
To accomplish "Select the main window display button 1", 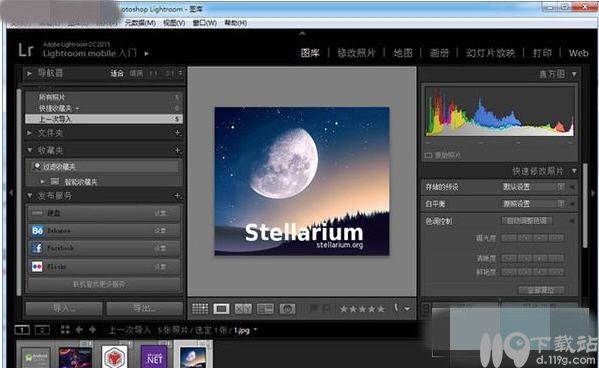I will (x=22, y=330).
